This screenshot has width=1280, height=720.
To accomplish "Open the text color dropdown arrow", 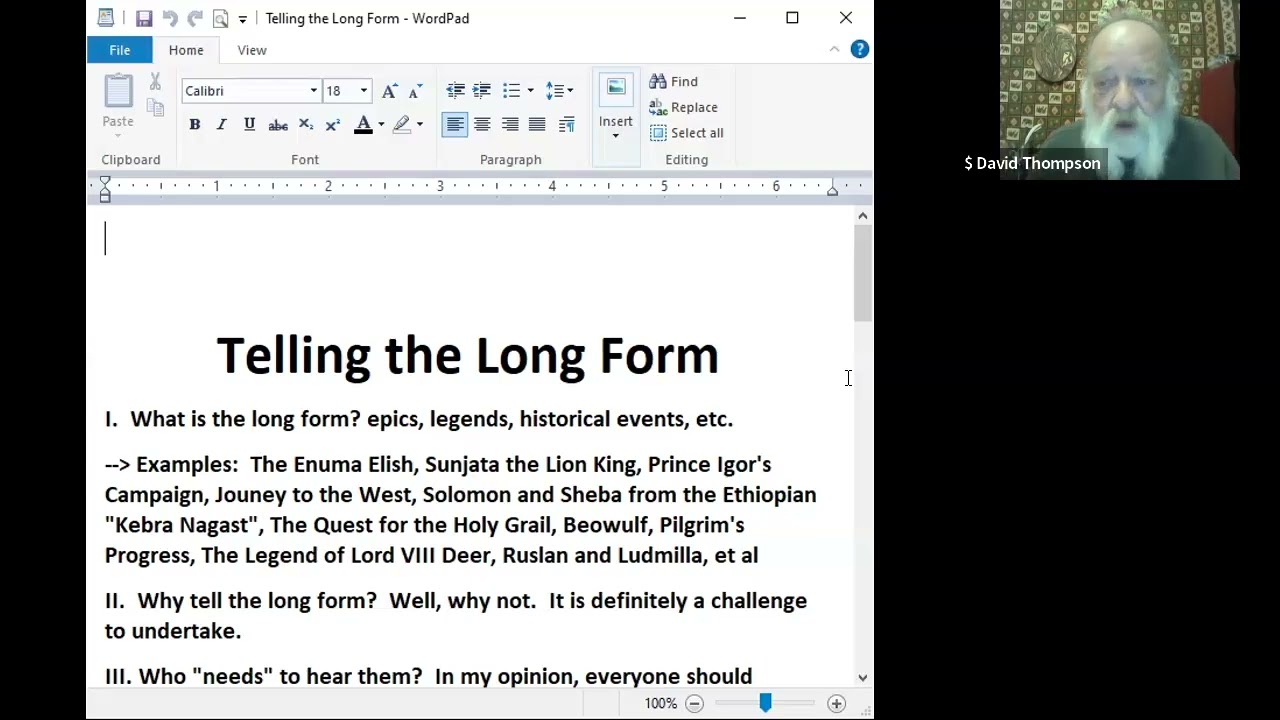I will click(381, 125).
